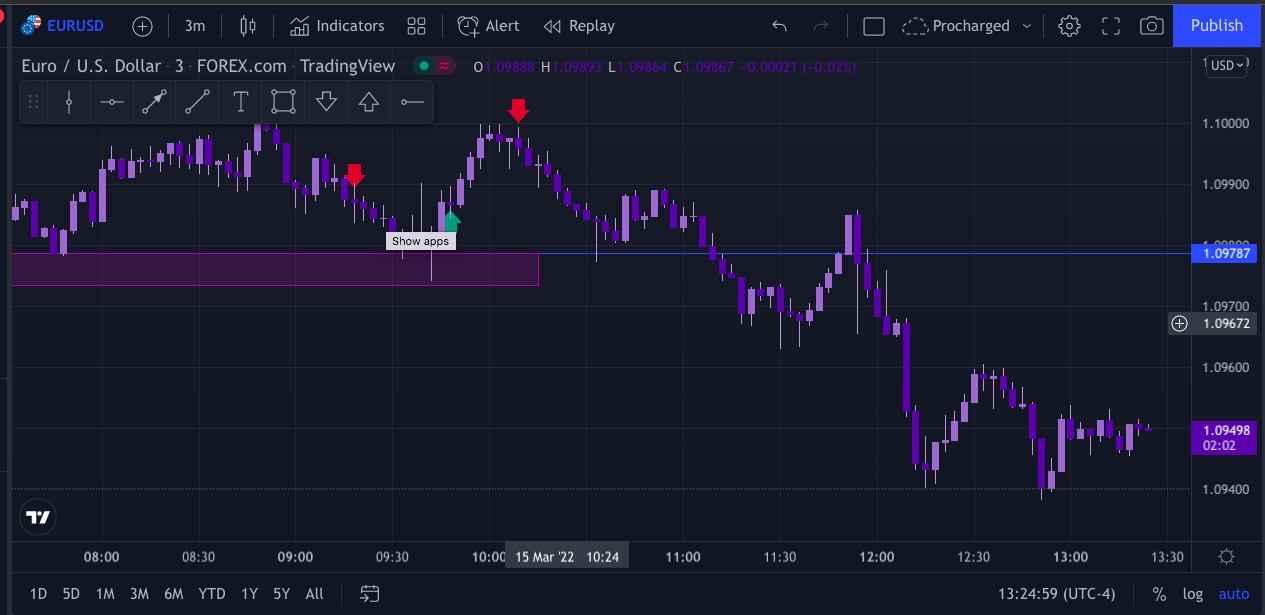Select the Trend Line tool
1265x615 pixels.
coord(196,101)
